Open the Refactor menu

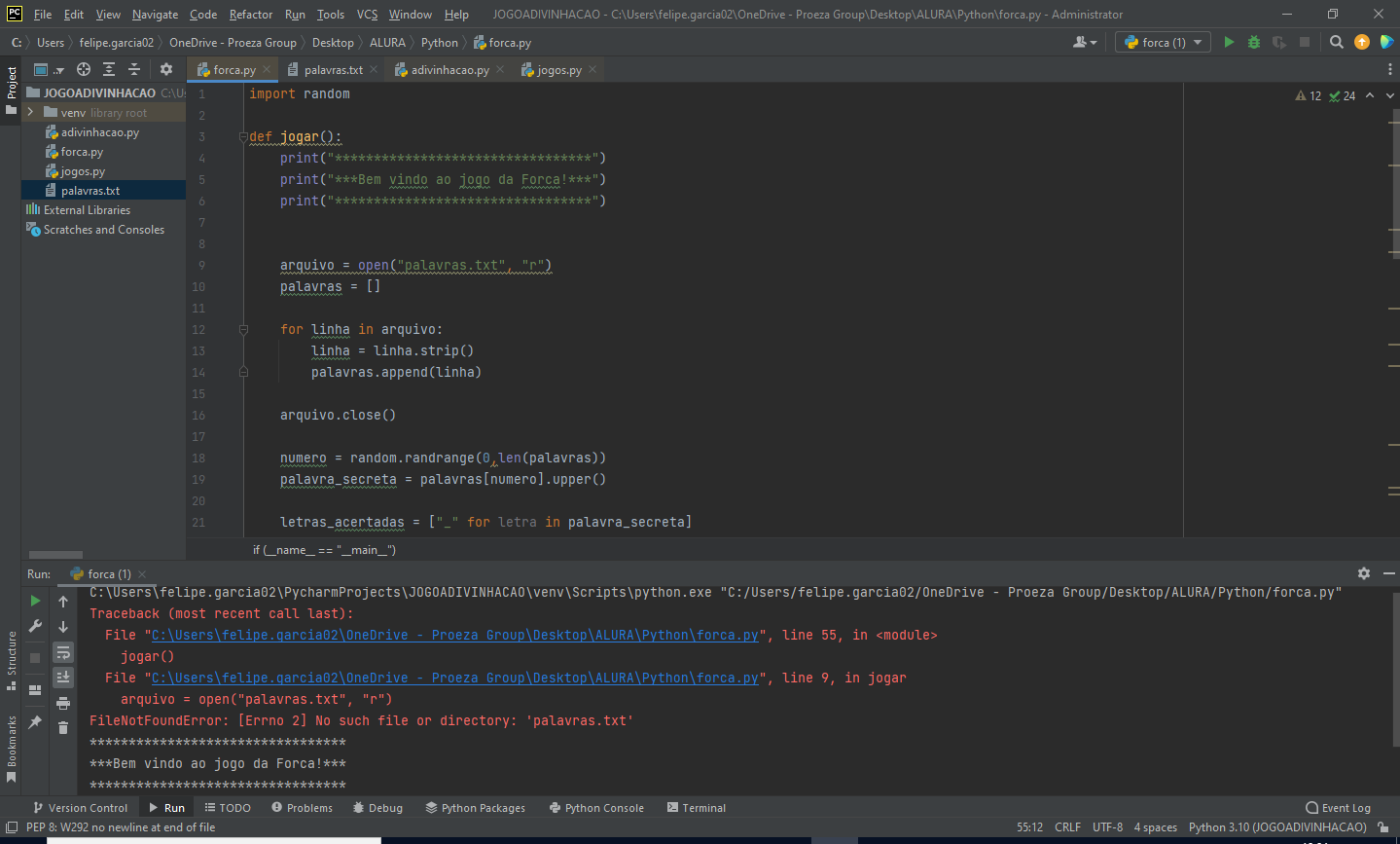251,15
